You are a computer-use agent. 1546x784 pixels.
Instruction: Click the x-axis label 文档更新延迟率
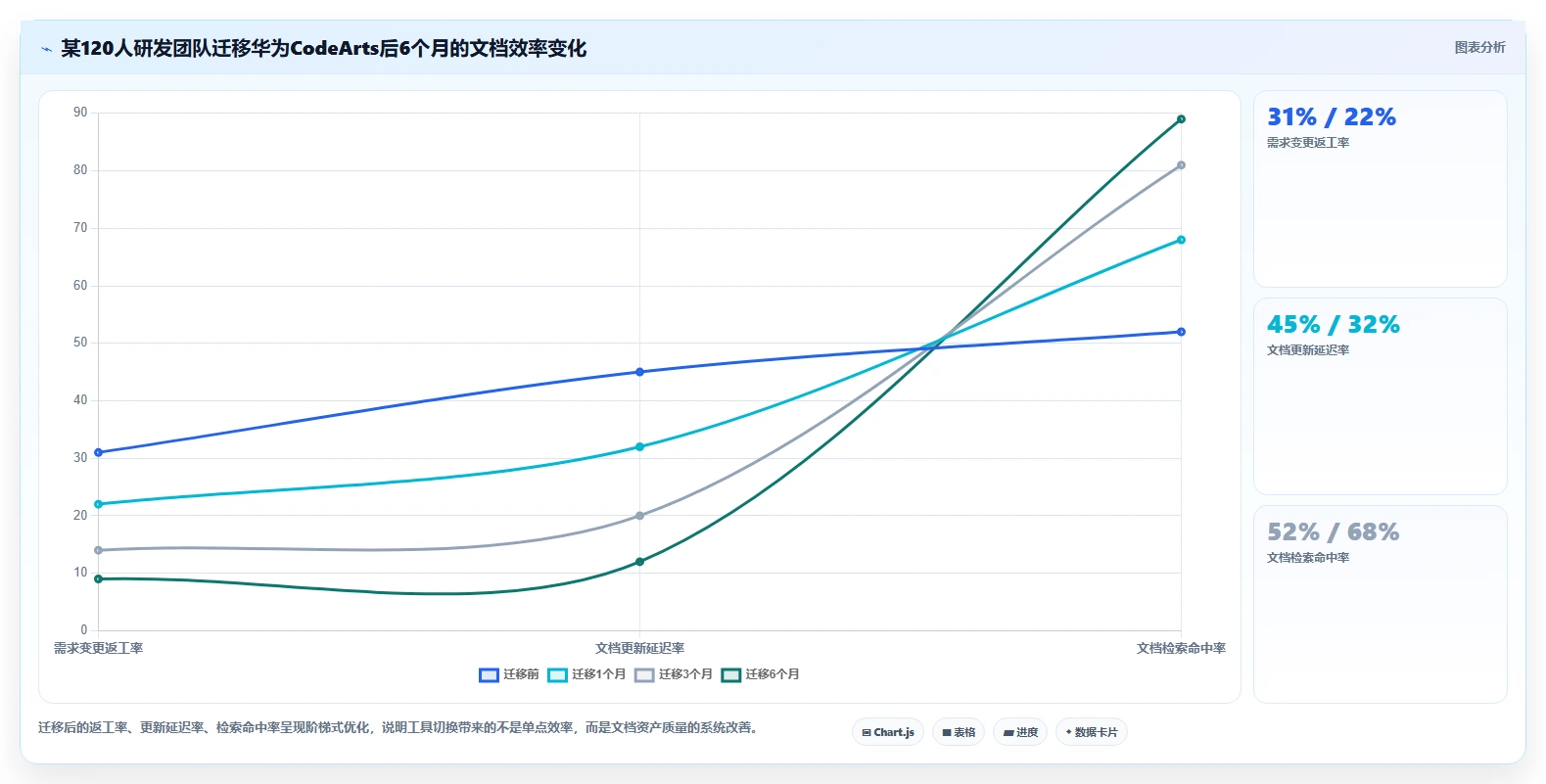click(x=639, y=648)
